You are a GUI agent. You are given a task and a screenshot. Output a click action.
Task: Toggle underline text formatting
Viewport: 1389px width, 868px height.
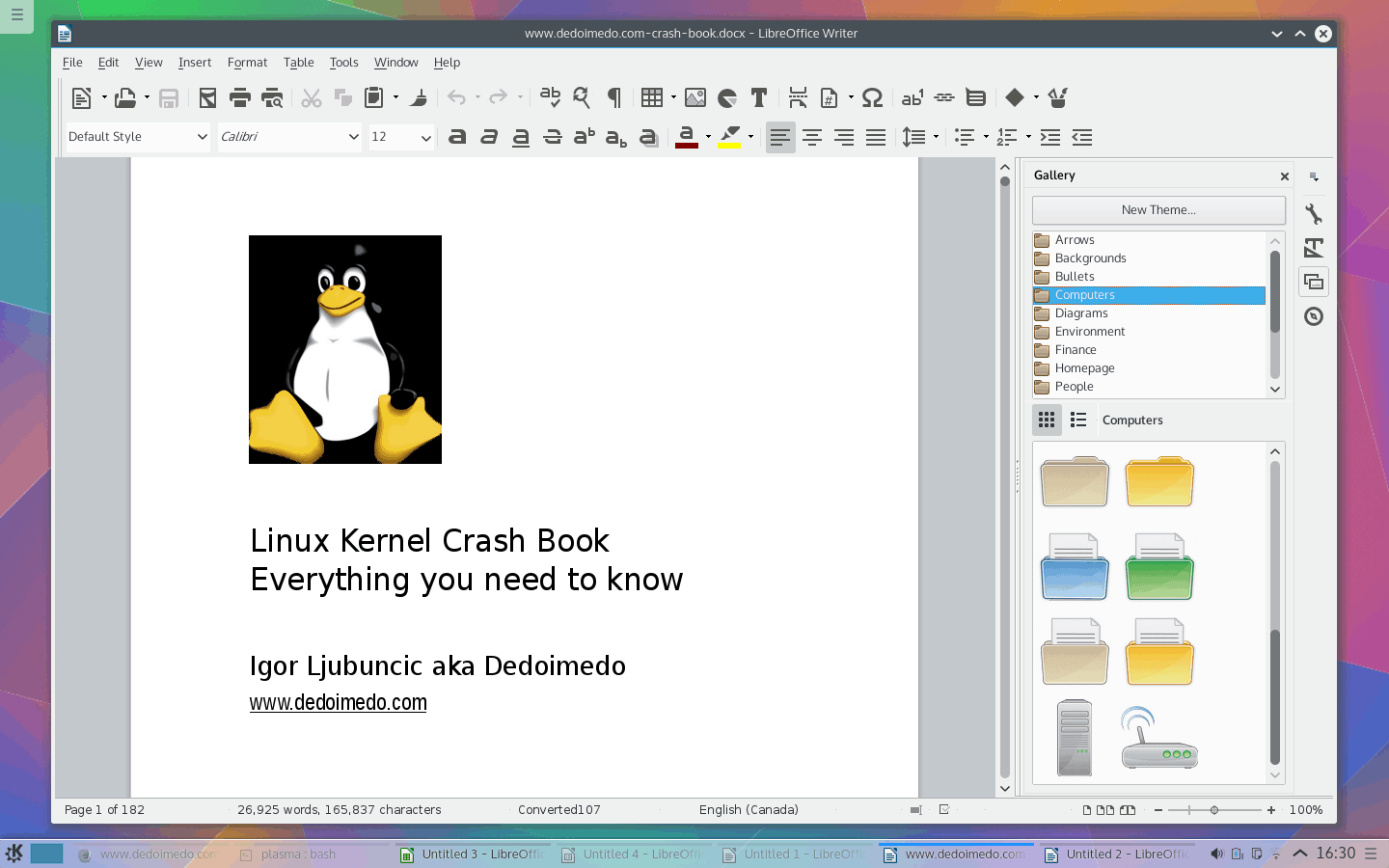[521, 137]
